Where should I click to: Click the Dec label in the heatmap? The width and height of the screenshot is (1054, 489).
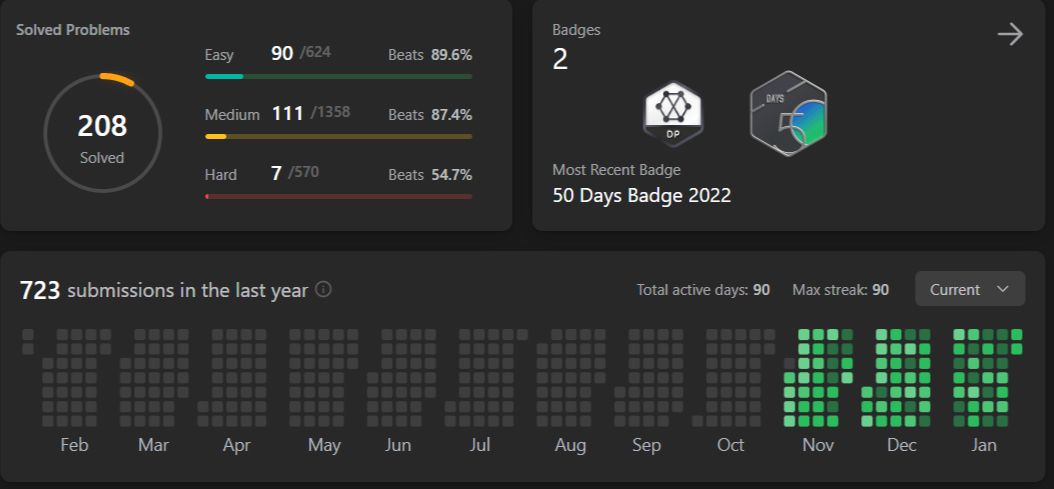tap(901, 445)
